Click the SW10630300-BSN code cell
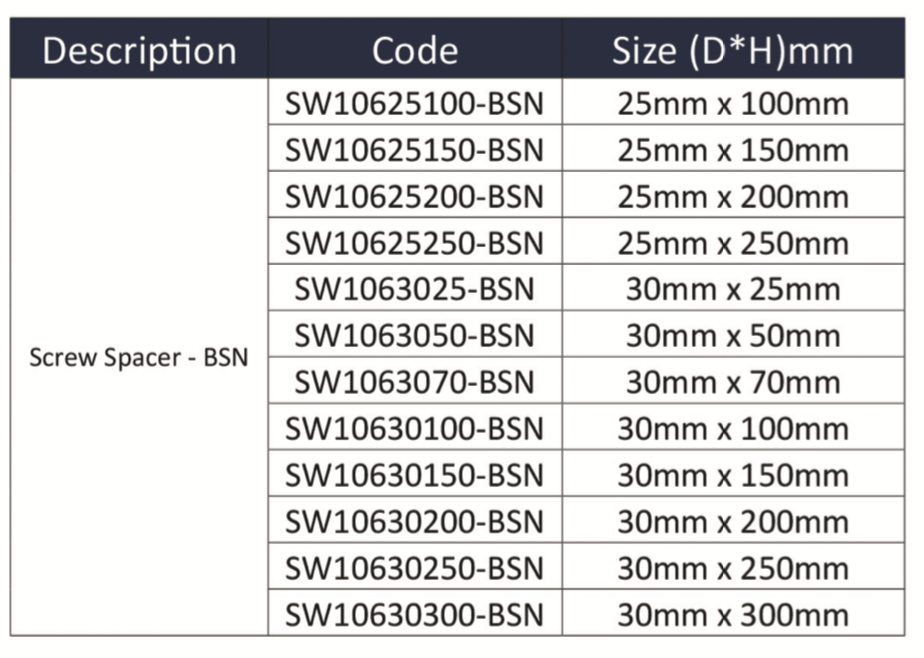This screenshot has height=658, width=924. (415, 614)
